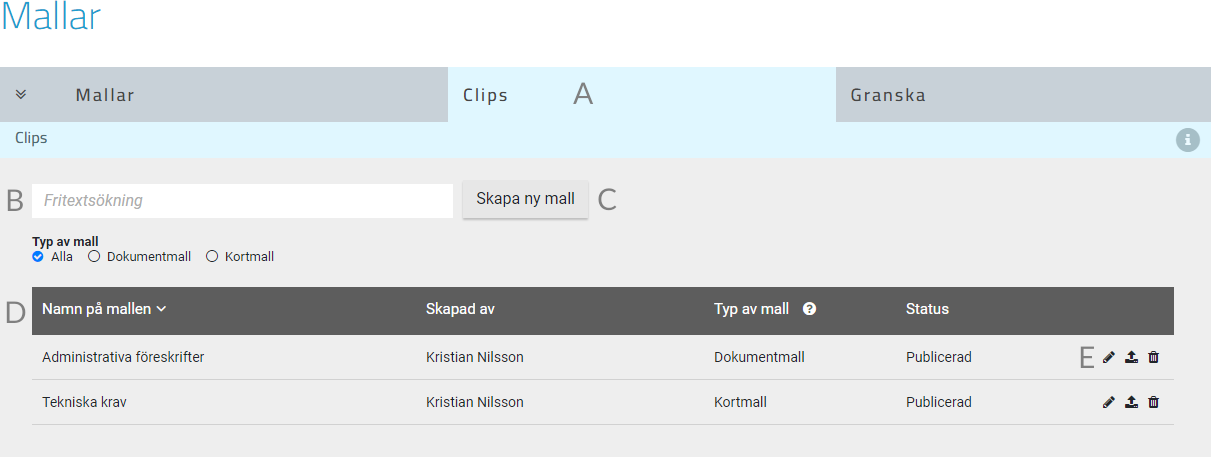
Task: Open Tekniska krav template name
Action: [84, 402]
